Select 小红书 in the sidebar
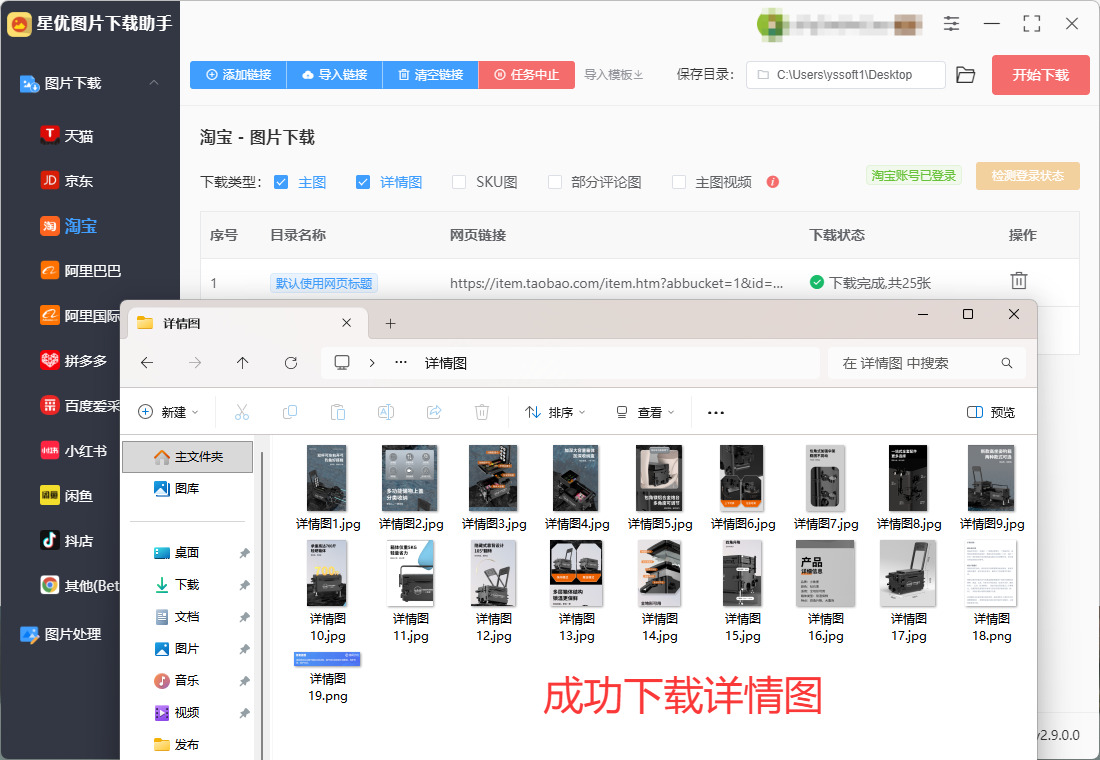Screen dimensions: 1100x760 [74, 451]
